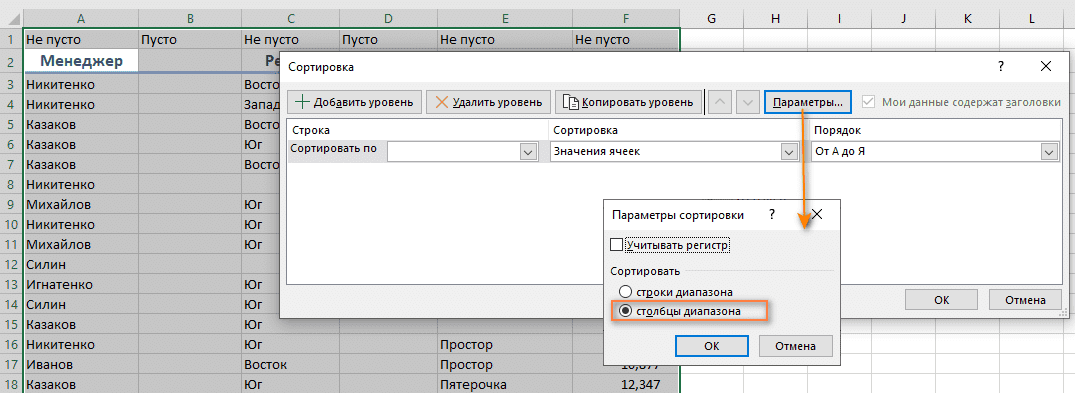
Task: Click the move level down arrow
Action: [x=749, y=102]
